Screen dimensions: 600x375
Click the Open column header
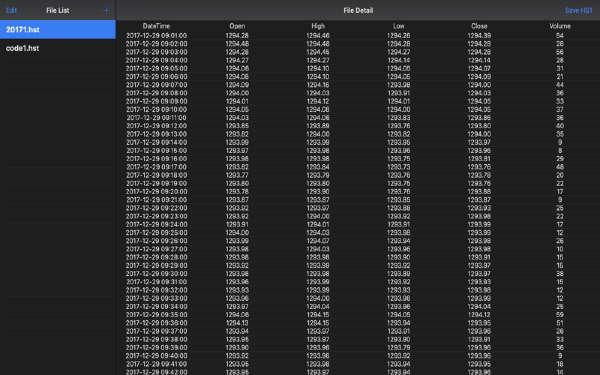(237, 26)
